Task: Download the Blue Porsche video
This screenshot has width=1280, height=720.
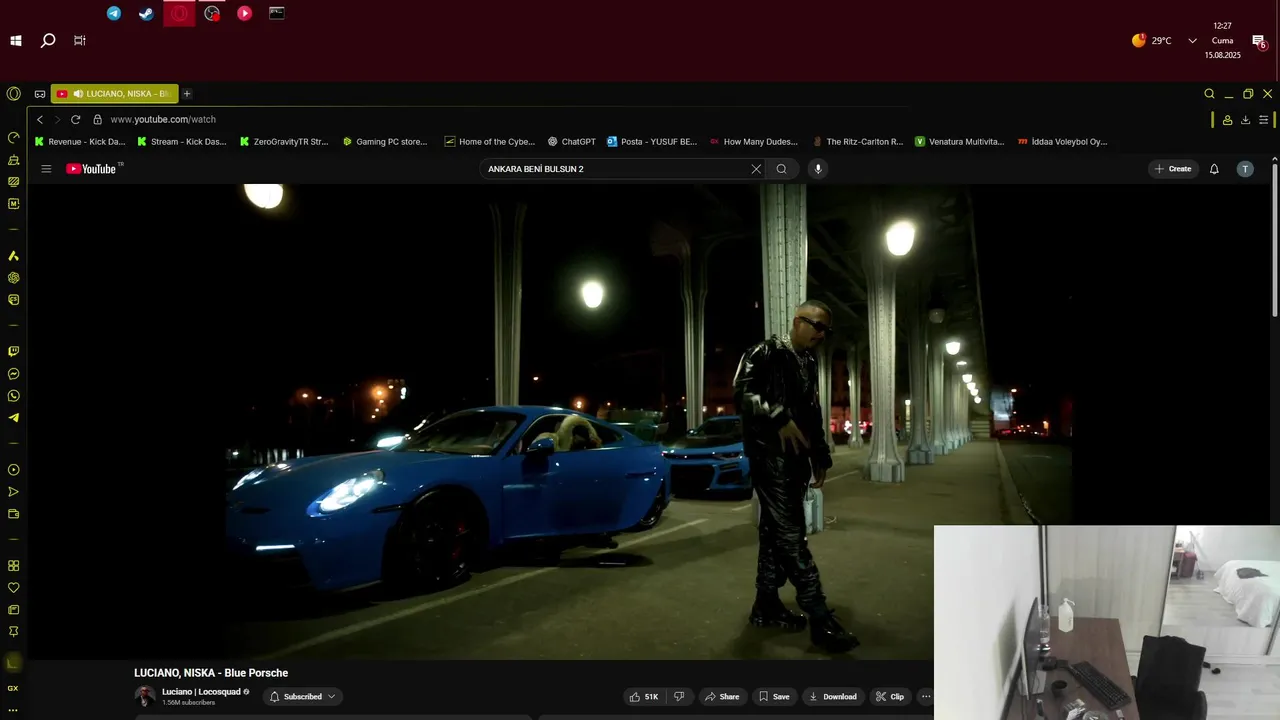Action: [832, 697]
